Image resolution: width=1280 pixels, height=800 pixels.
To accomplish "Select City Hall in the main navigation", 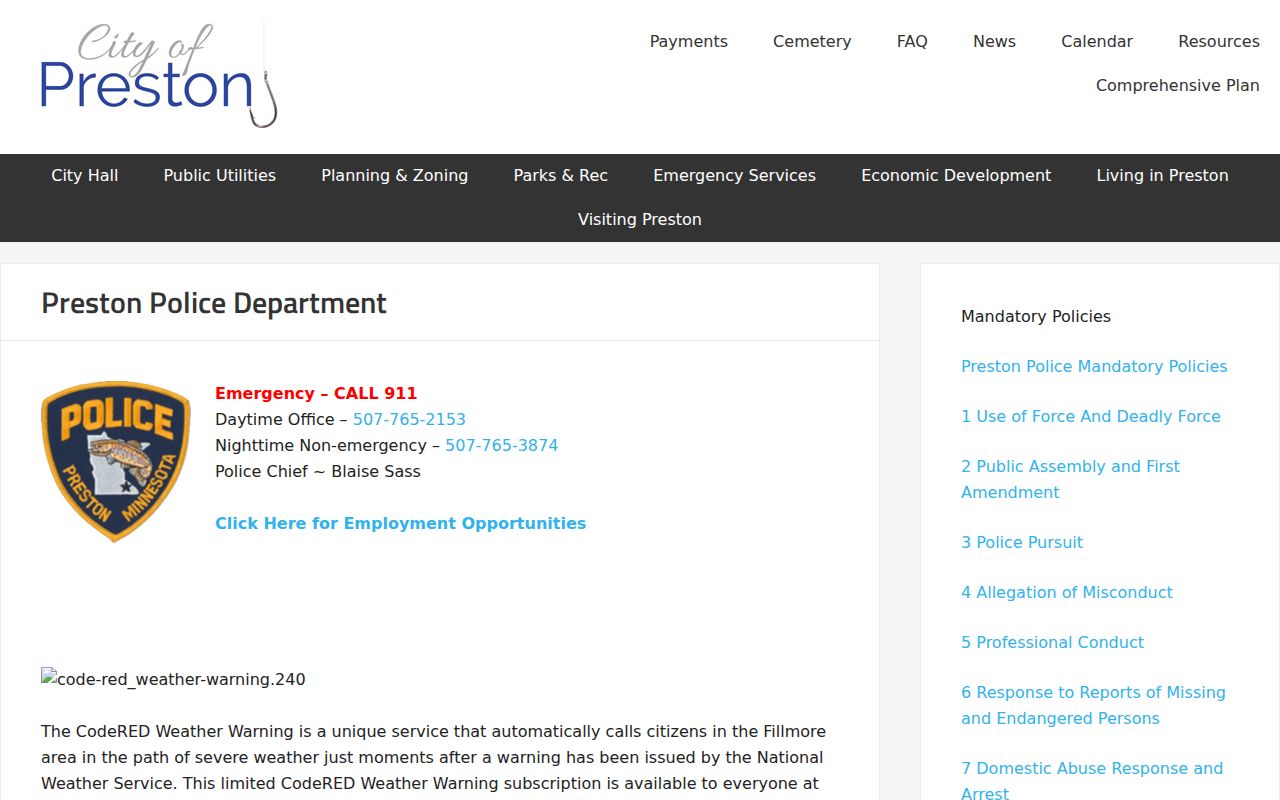I will click(85, 175).
